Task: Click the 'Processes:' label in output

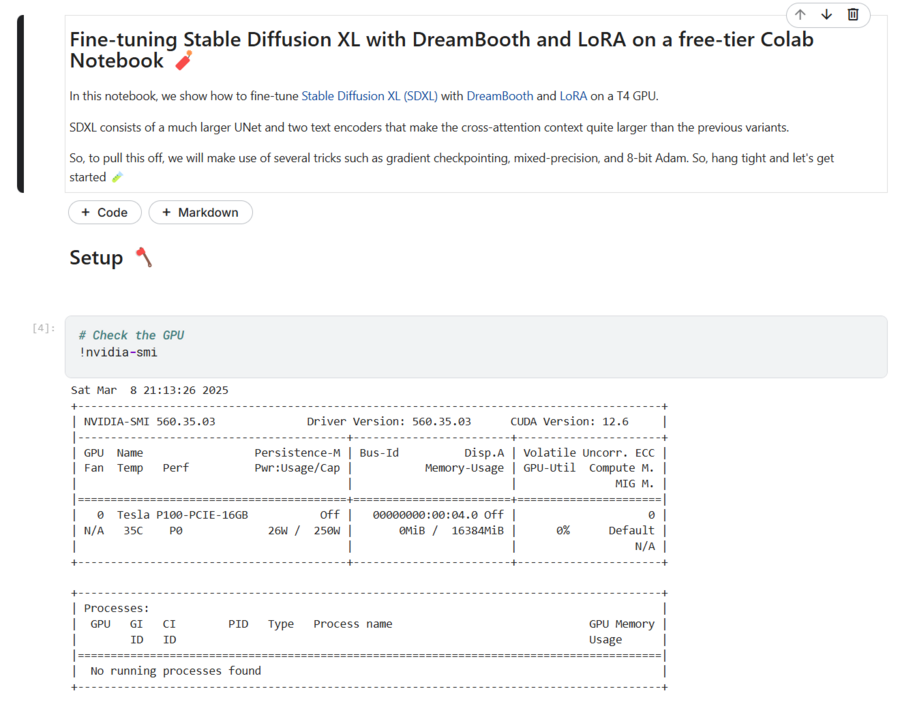Action: pos(117,608)
